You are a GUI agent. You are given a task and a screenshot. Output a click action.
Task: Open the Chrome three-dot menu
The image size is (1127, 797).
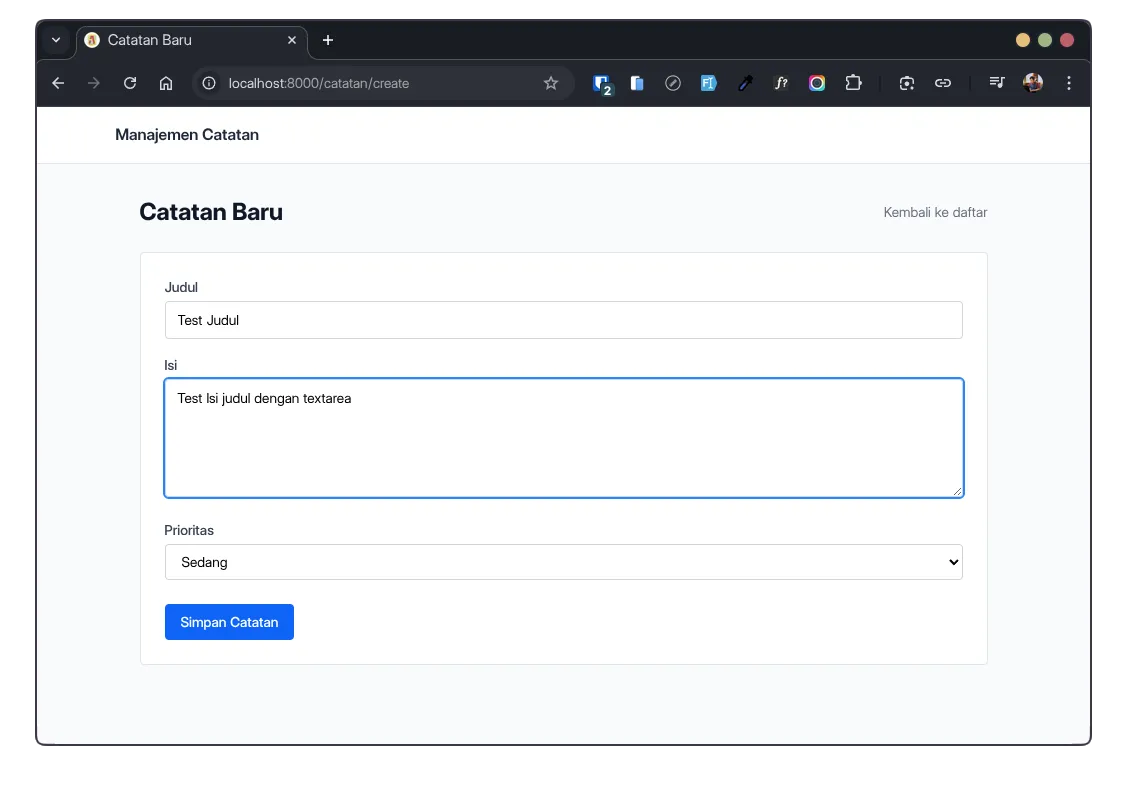click(x=1069, y=83)
